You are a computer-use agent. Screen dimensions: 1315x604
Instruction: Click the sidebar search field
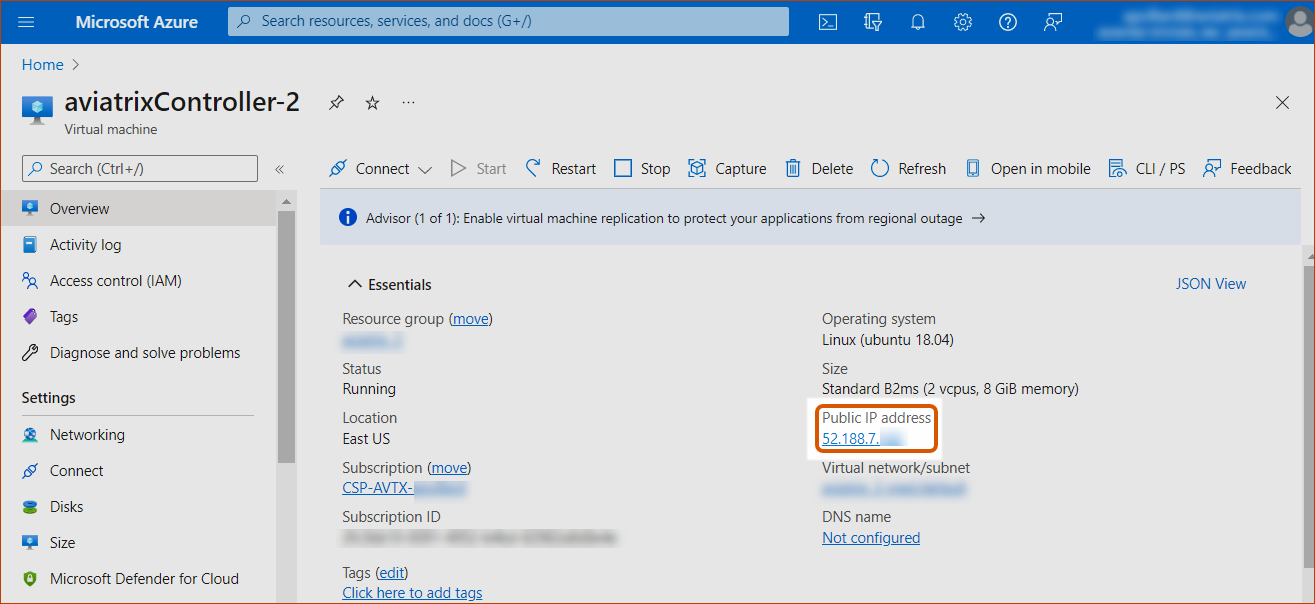[x=140, y=169]
